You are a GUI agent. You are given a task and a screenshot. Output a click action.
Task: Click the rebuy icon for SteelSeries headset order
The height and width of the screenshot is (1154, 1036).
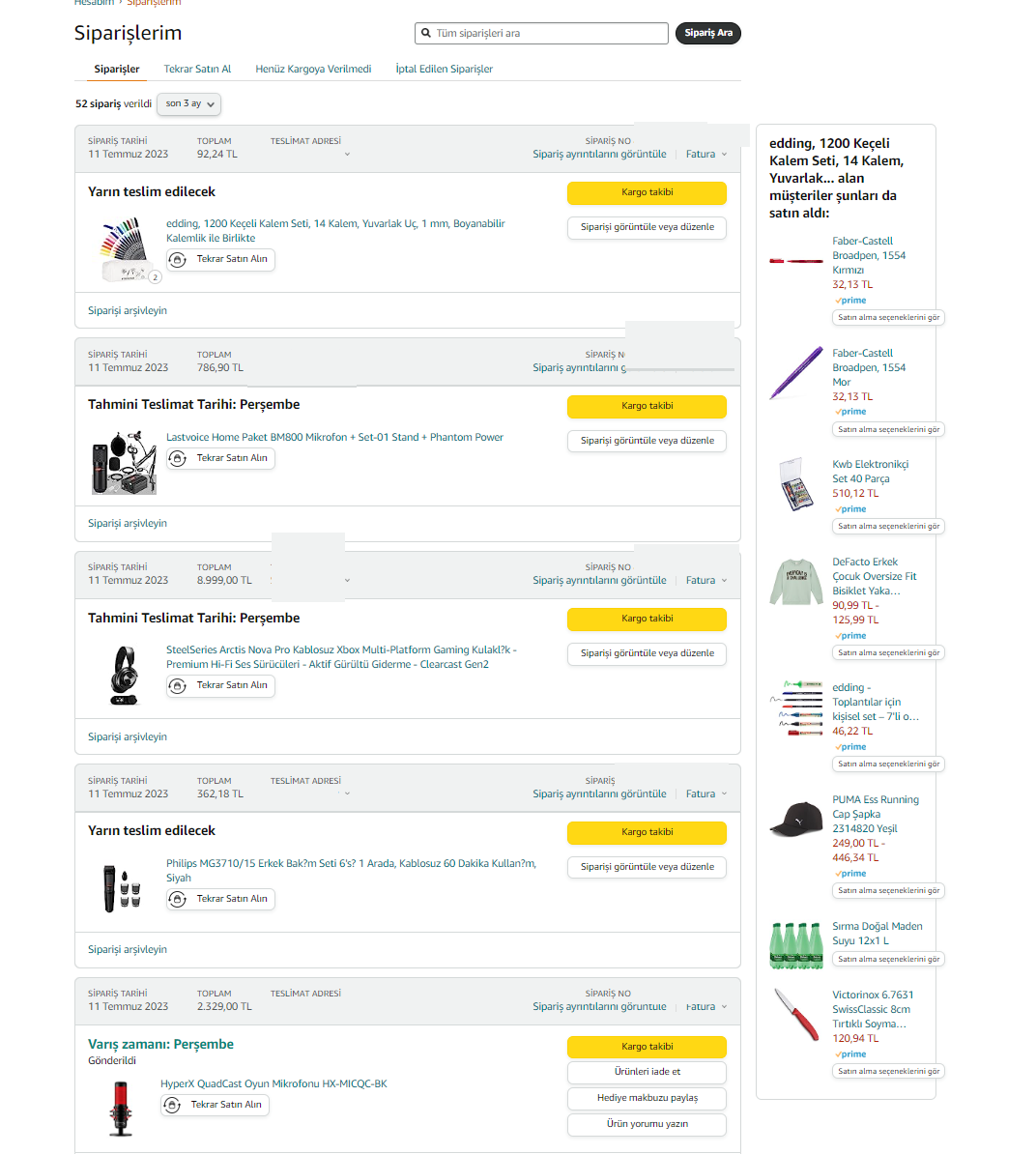178,686
